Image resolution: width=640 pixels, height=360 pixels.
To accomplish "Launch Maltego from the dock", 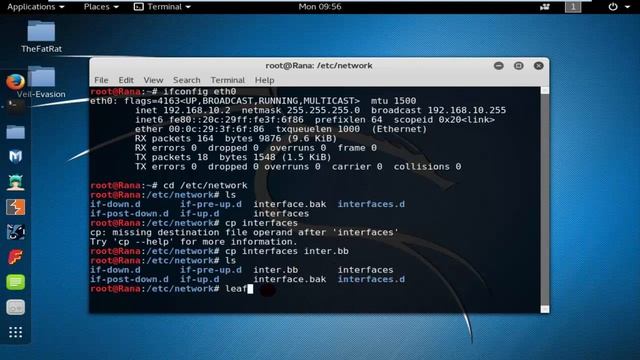I will tap(16, 157).
